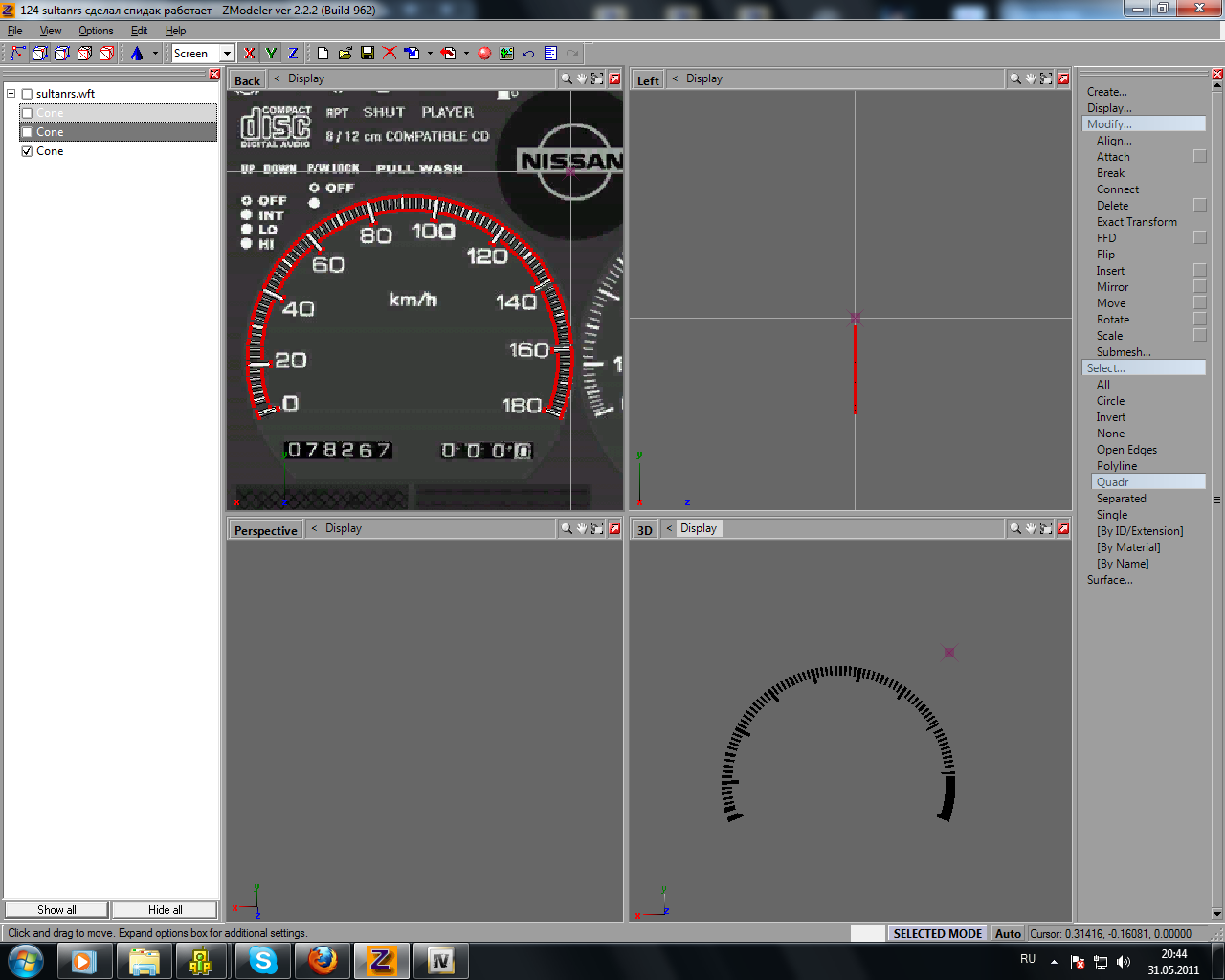
Task: Click the import icon in toolbar
Action: coord(412,54)
